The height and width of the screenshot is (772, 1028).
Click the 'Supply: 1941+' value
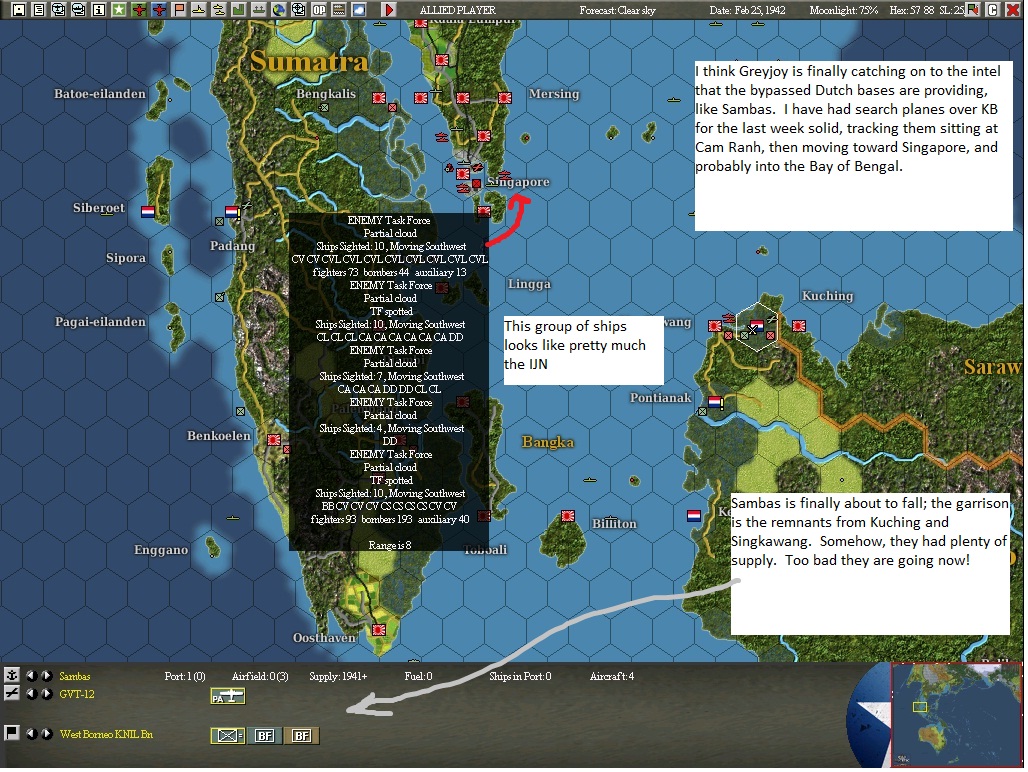coord(338,676)
